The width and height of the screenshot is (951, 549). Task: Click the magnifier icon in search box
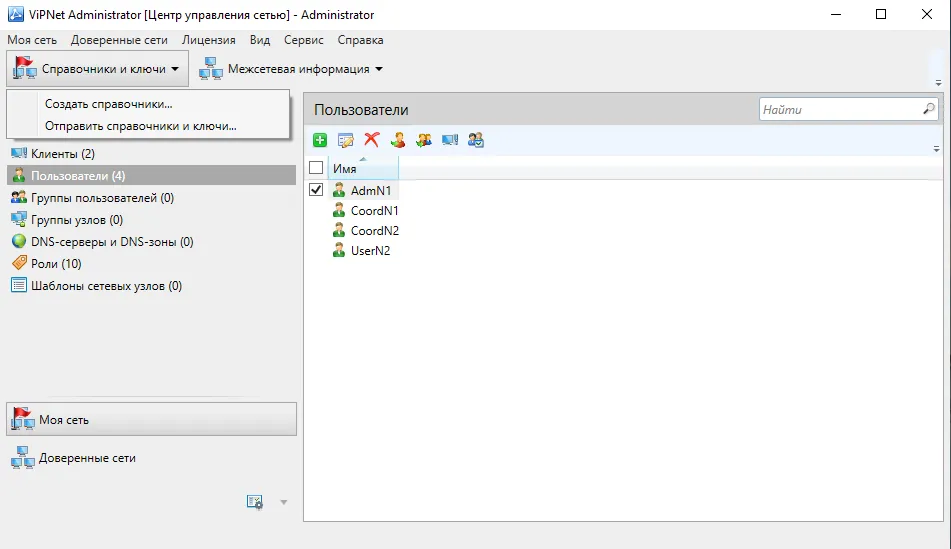[x=929, y=109]
